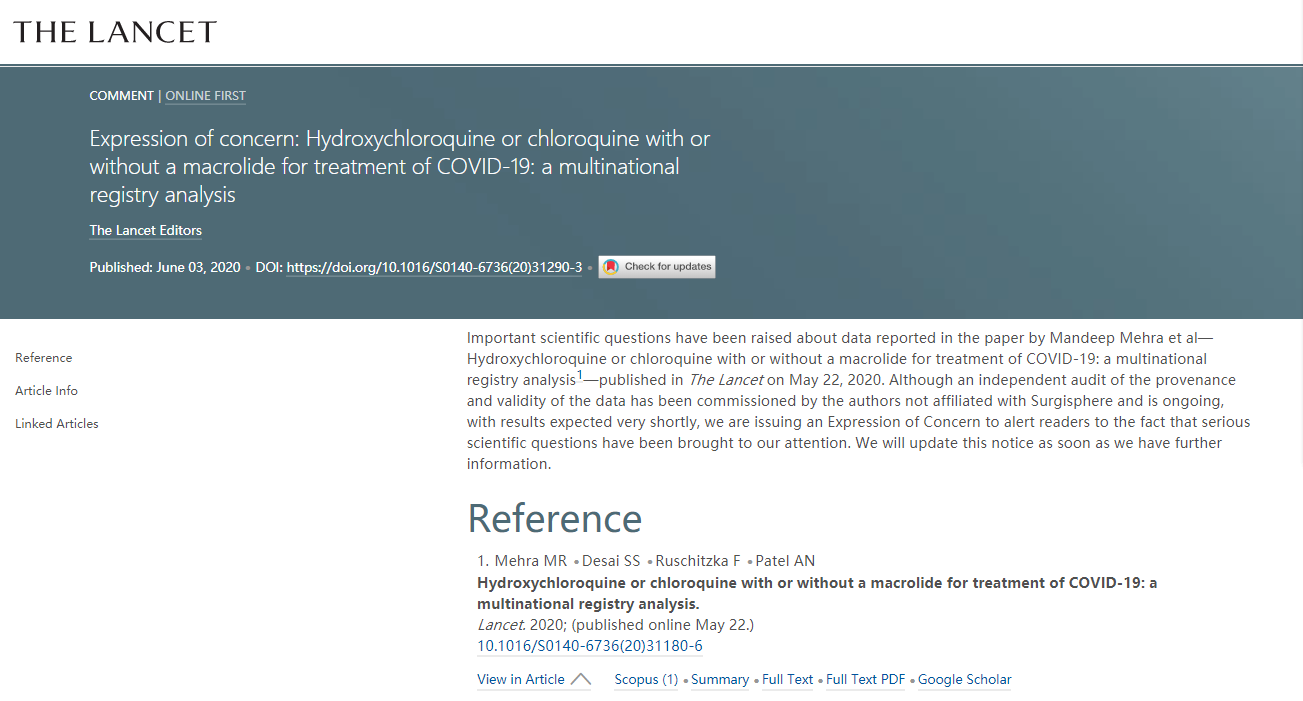
Task: Open the Full Text PDF link
Action: coord(866,680)
